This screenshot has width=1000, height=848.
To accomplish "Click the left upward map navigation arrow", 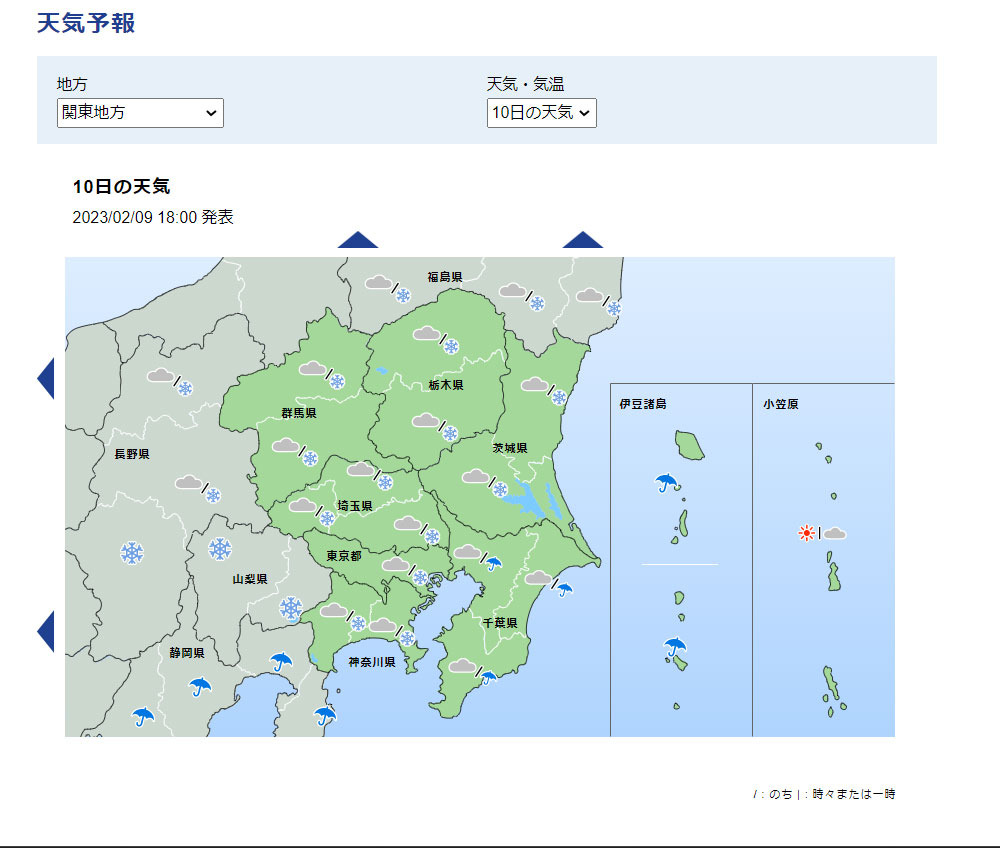I will [358, 240].
